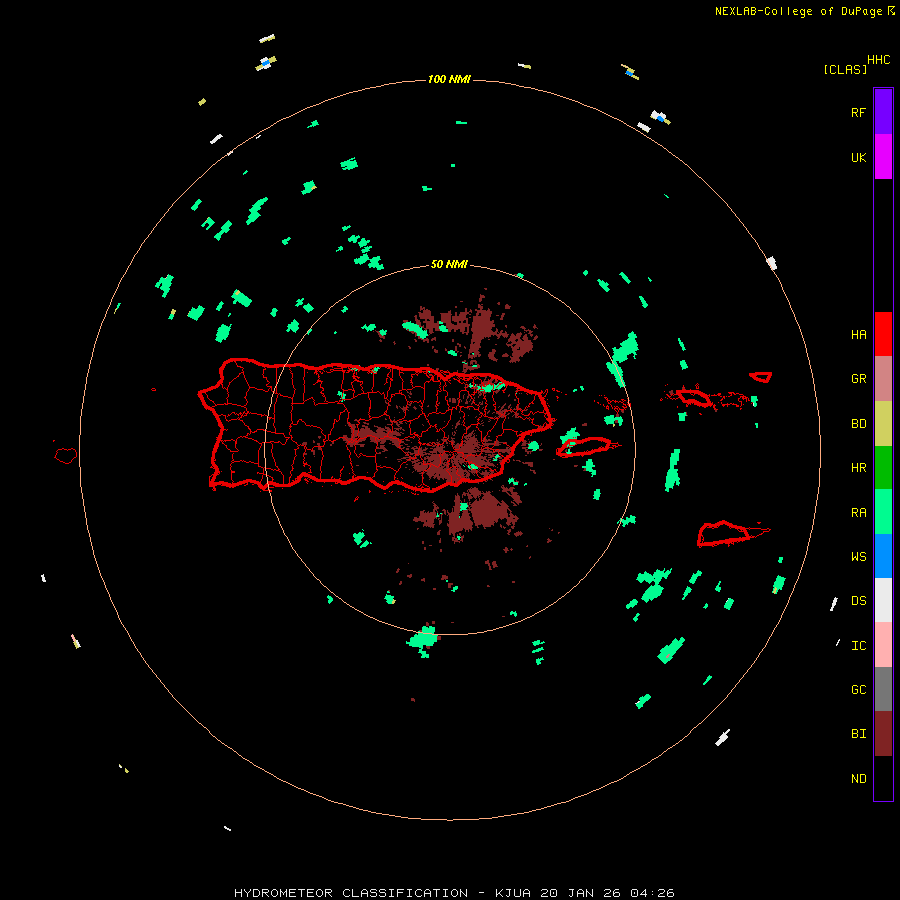Click the 'KJUA' station identifier in footer
Image resolution: width=900 pixels, height=900 pixels.
tap(513, 893)
